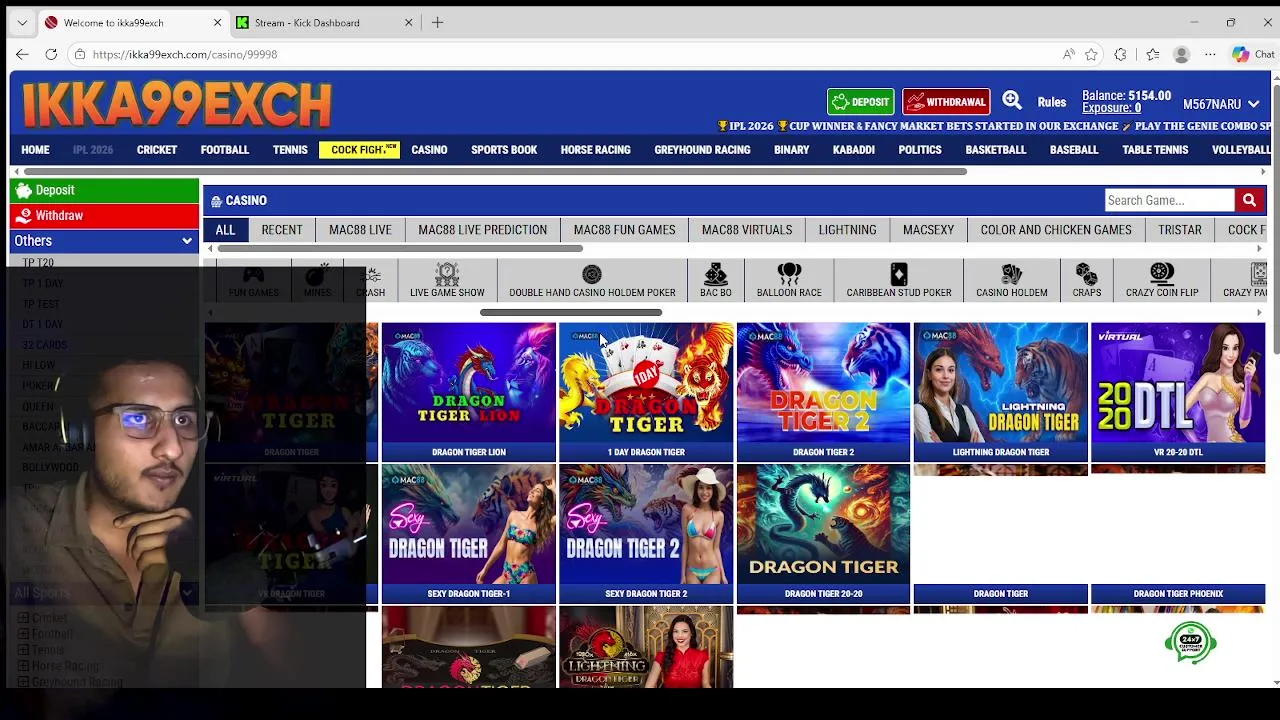
Task: Select the Crazy Coin Flip icon
Action: (x=1162, y=280)
